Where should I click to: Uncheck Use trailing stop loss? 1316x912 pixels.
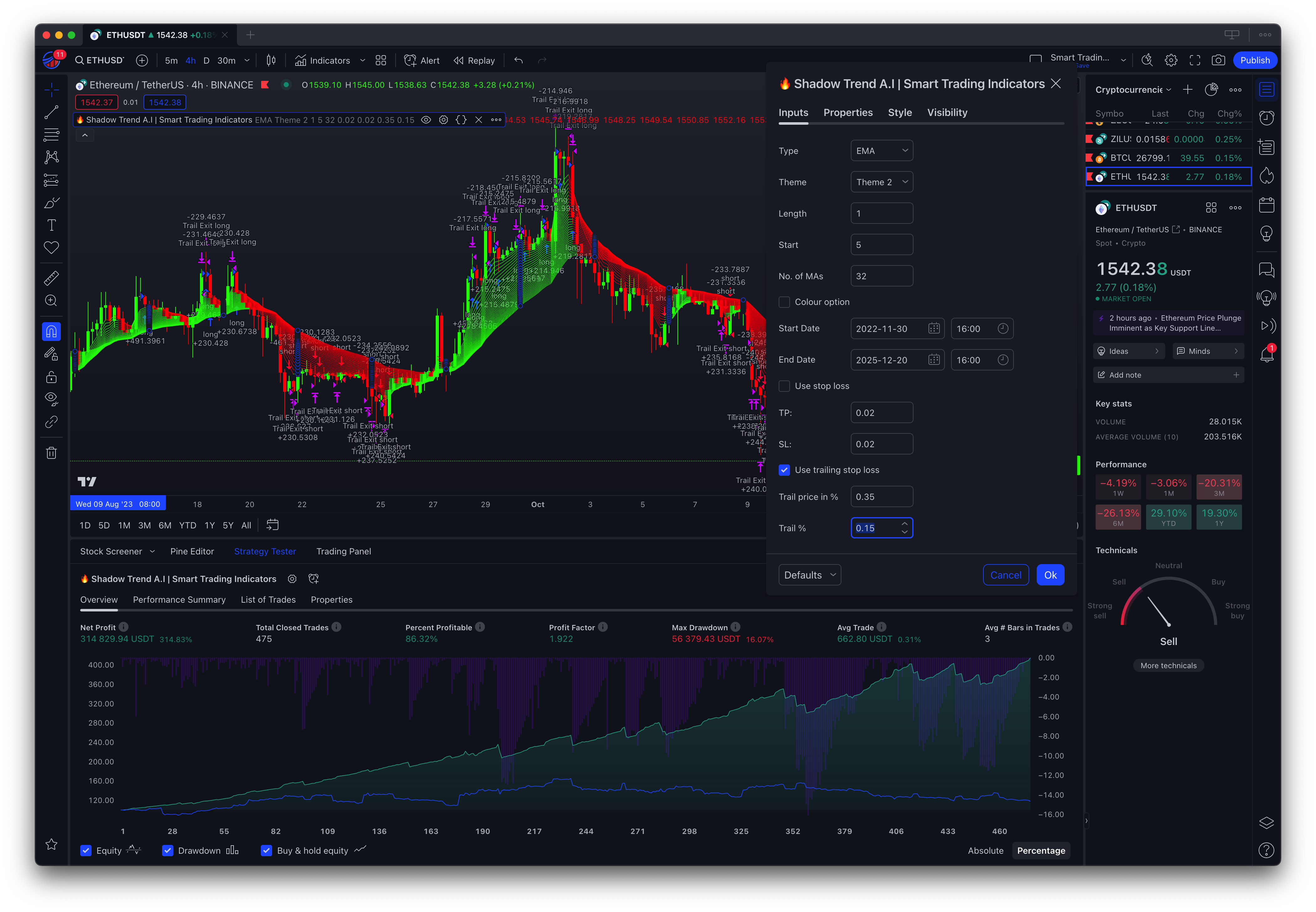(785, 470)
